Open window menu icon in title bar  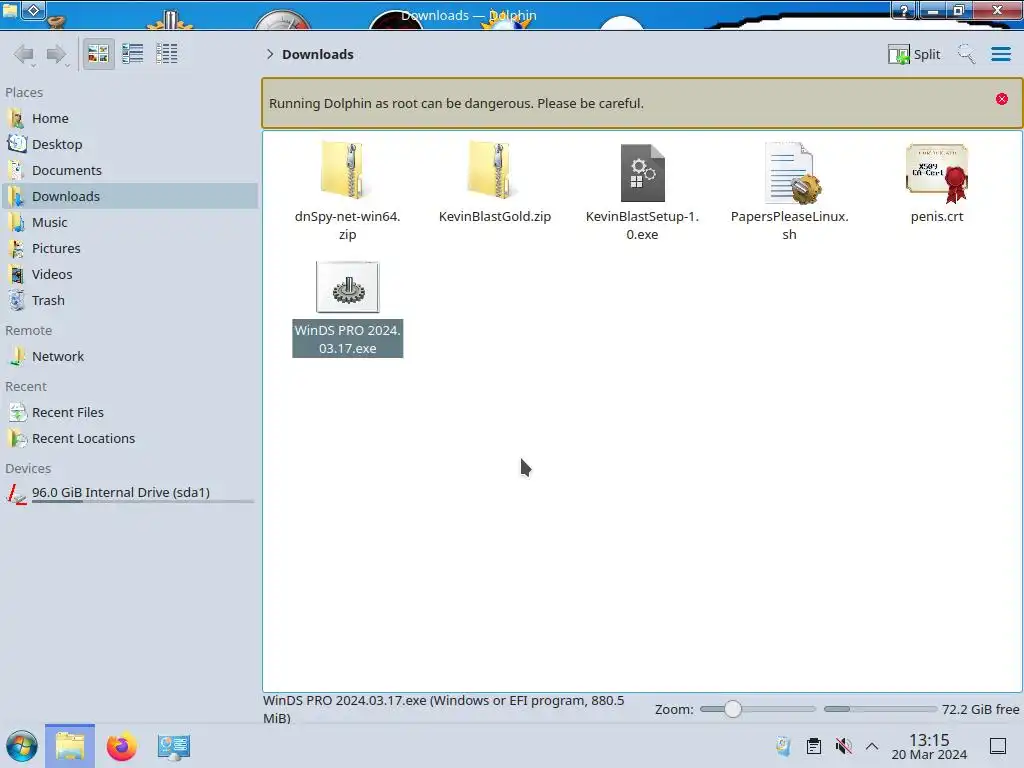[10, 10]
